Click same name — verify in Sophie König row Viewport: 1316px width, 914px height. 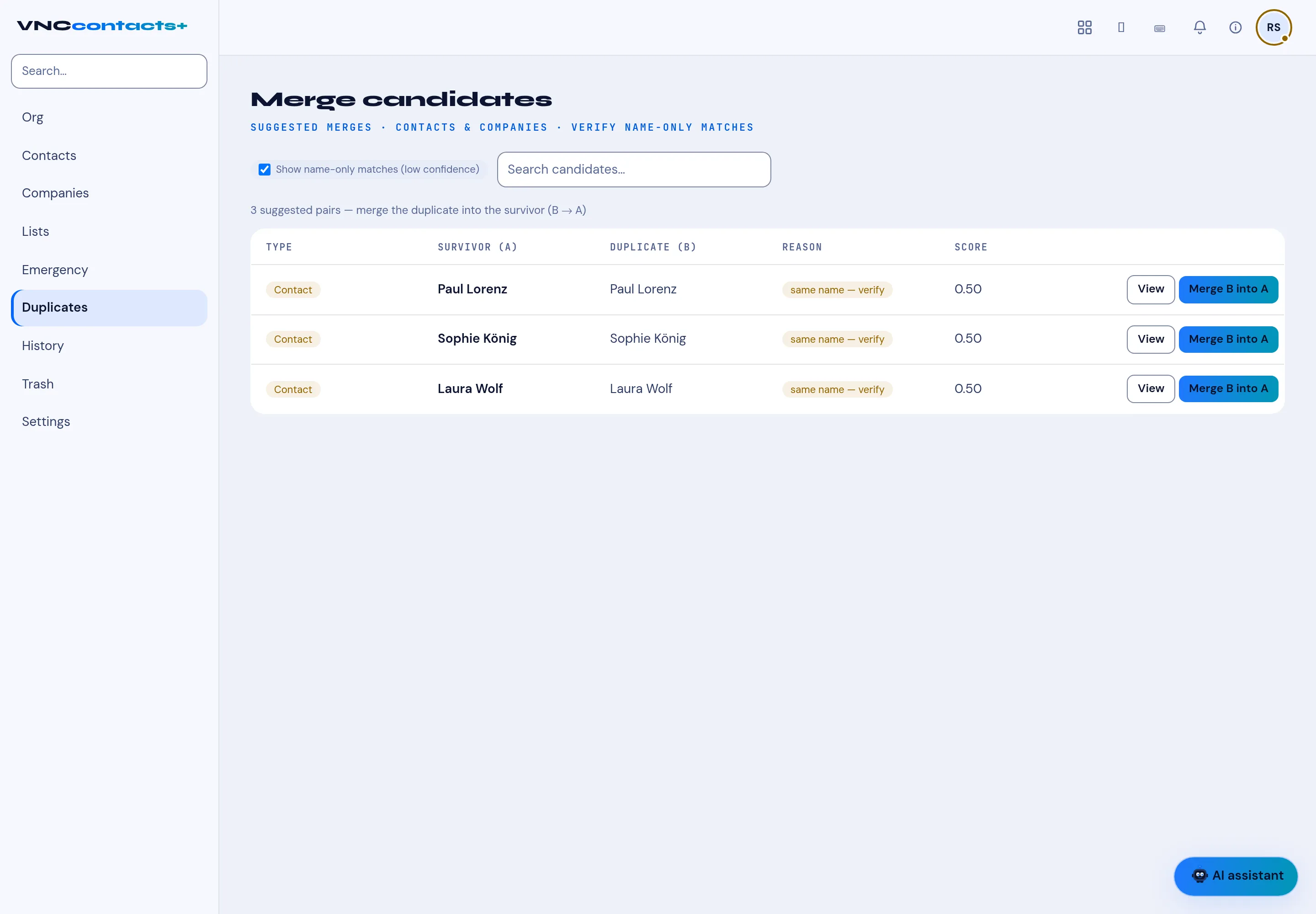837,339
